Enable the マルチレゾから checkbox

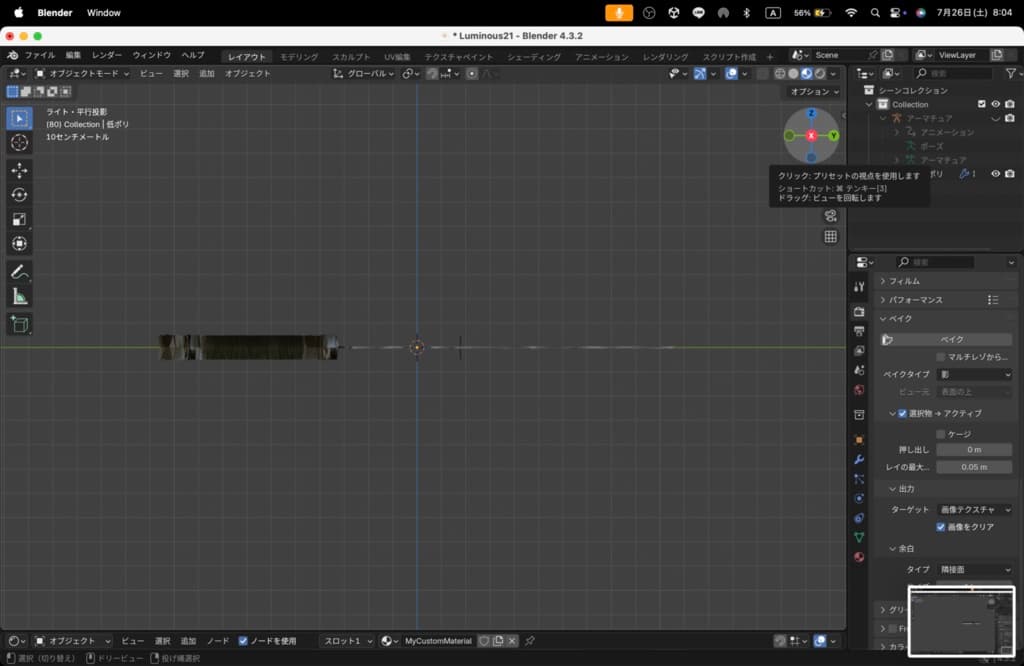941,357
